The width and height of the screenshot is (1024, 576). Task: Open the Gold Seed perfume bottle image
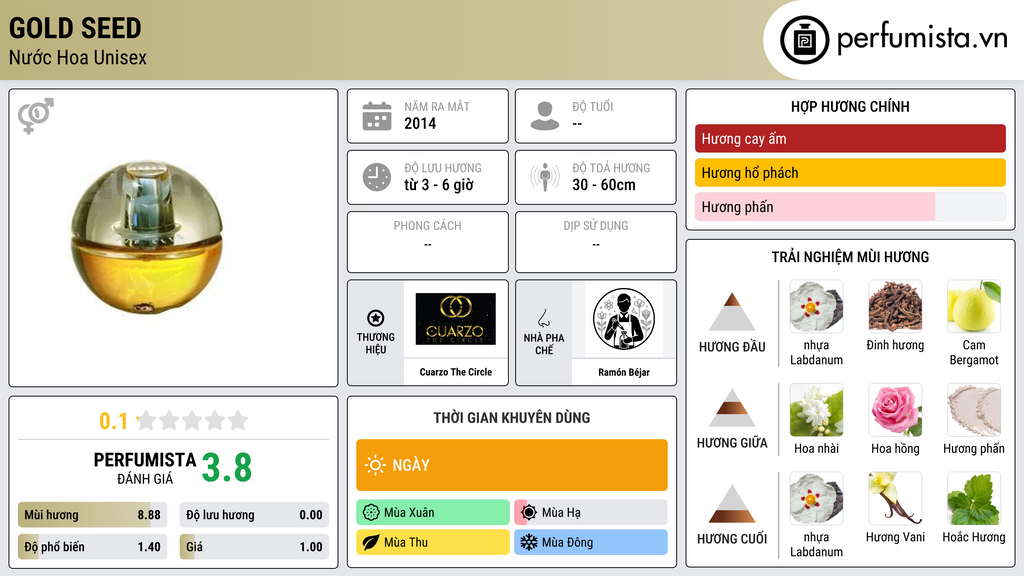[147, 237]
